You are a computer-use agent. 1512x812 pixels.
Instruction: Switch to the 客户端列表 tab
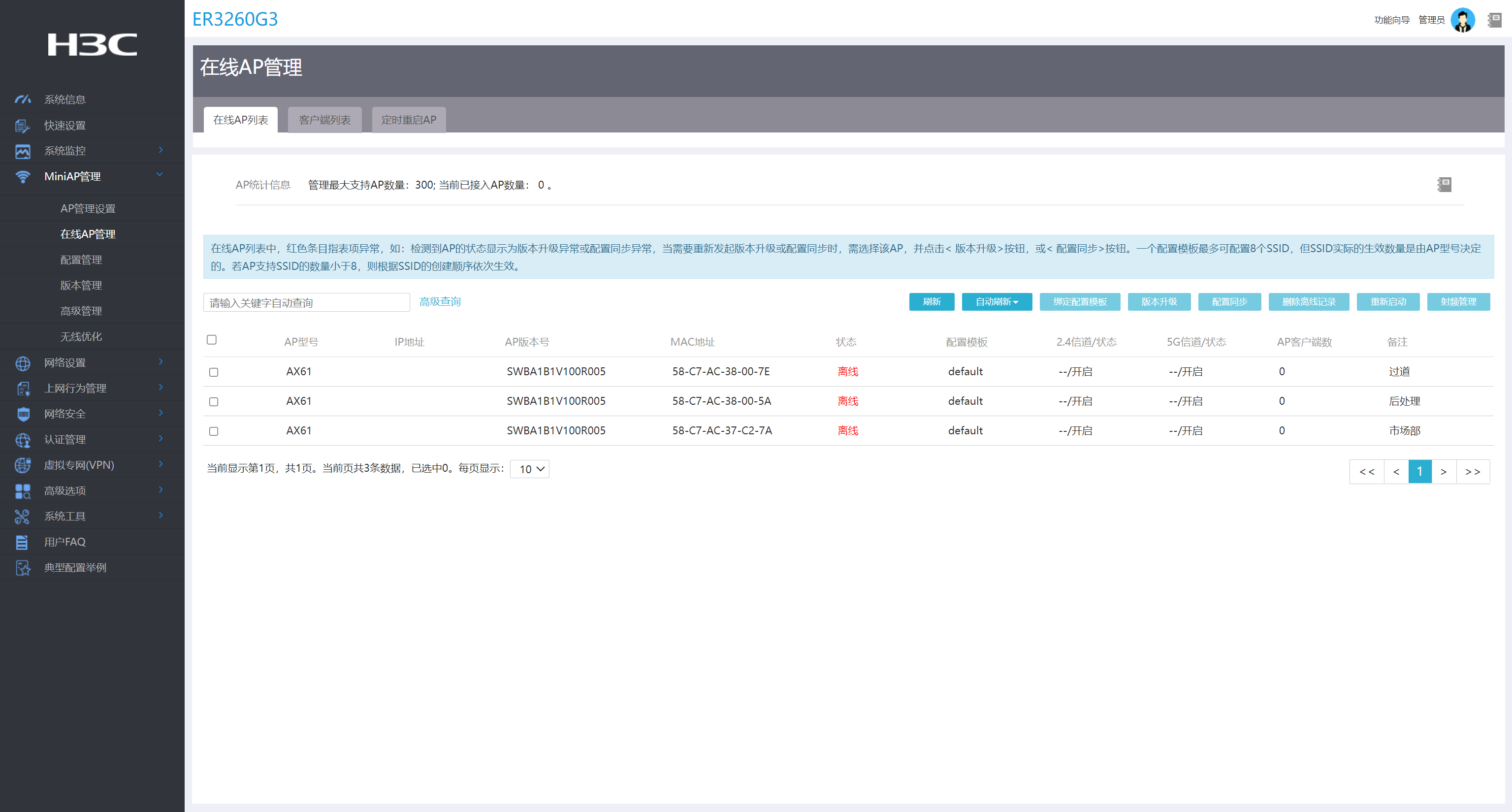pos(324,120)
